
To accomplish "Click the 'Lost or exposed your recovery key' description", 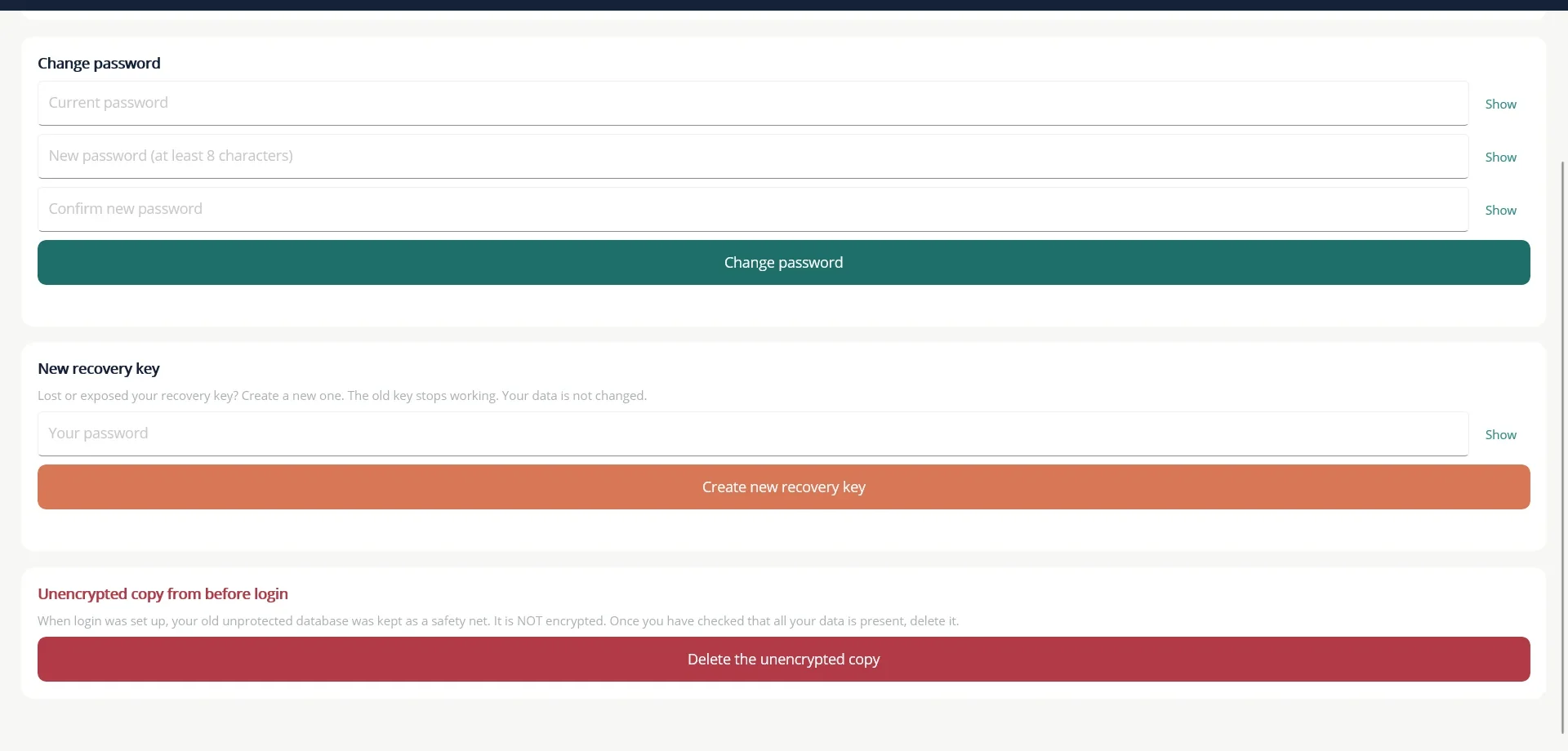I will pos(342,395).
